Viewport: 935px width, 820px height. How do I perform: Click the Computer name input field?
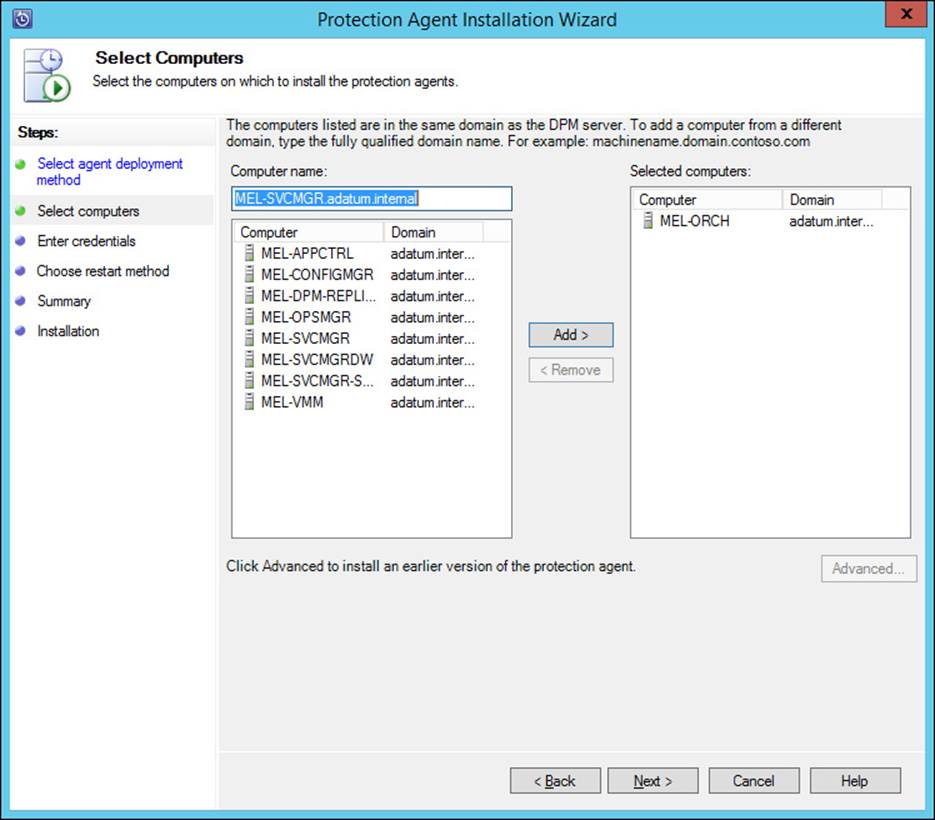pyautogui.click(x=371, y=199)
